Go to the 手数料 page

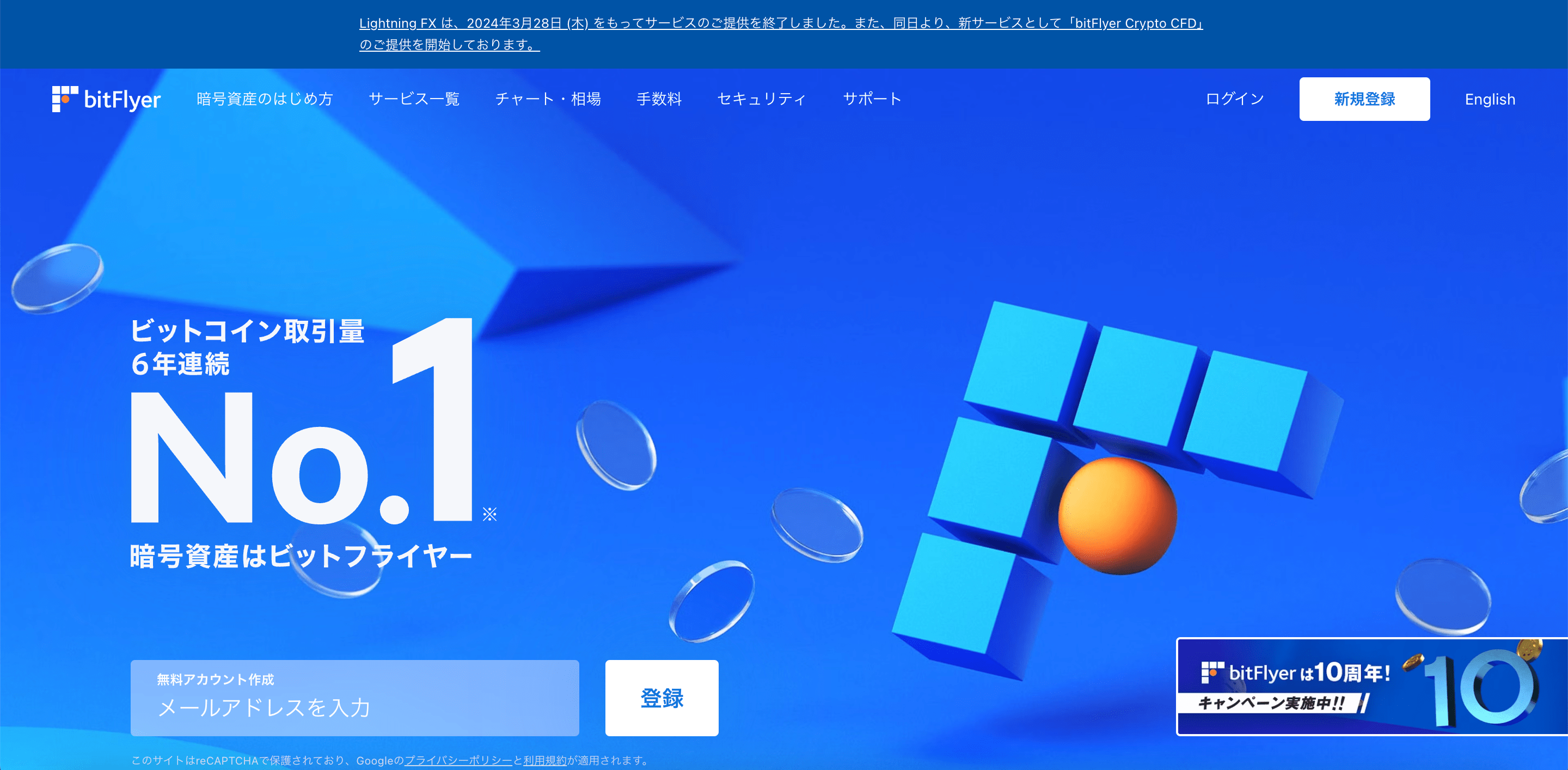tap(659, 99)
